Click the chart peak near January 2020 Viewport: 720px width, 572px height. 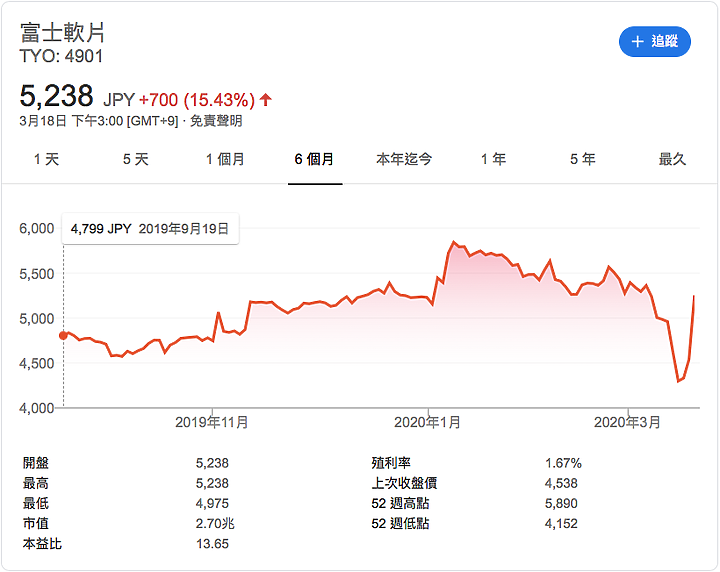click(454, 241)
